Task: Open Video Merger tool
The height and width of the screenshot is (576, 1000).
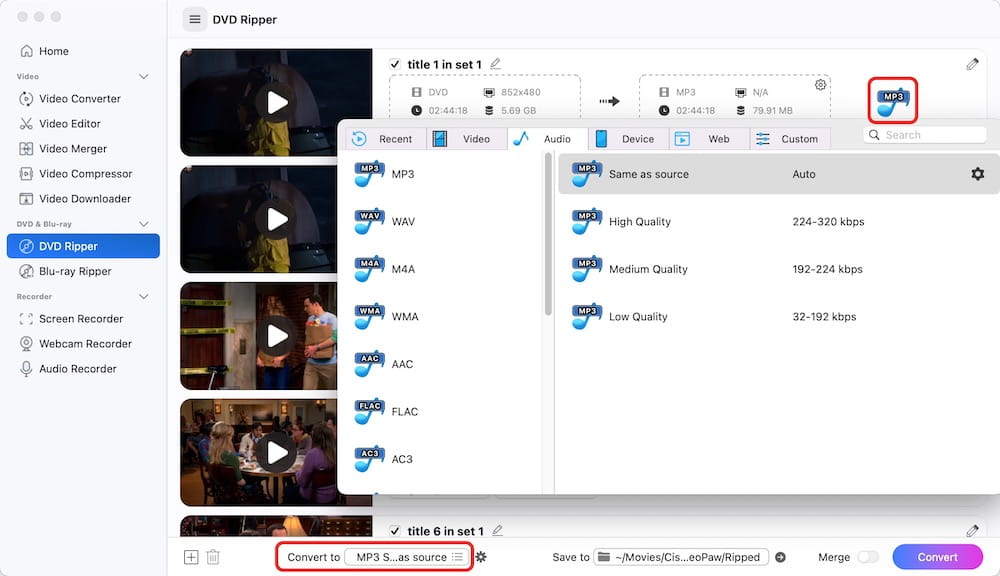Action: point(63,149)
